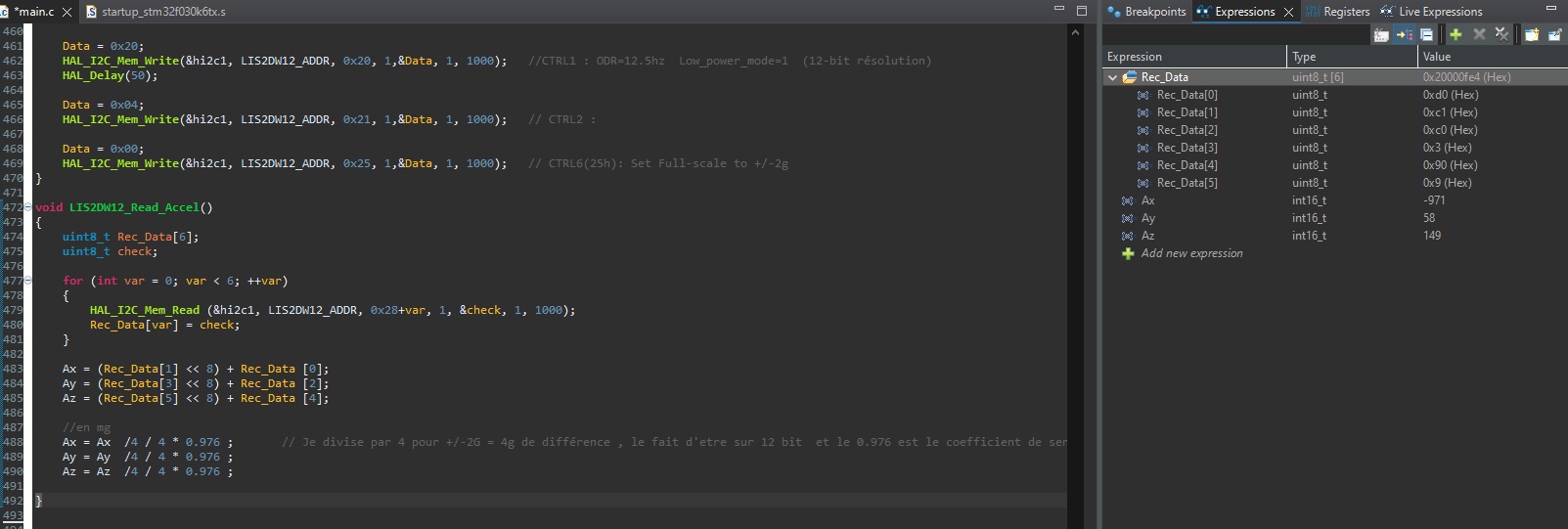The height and width of the screenshot is (529, 1568).
Task: Collapse the LIS2DW12_Read_Accel function fold marker
Action: coord(27,207)
